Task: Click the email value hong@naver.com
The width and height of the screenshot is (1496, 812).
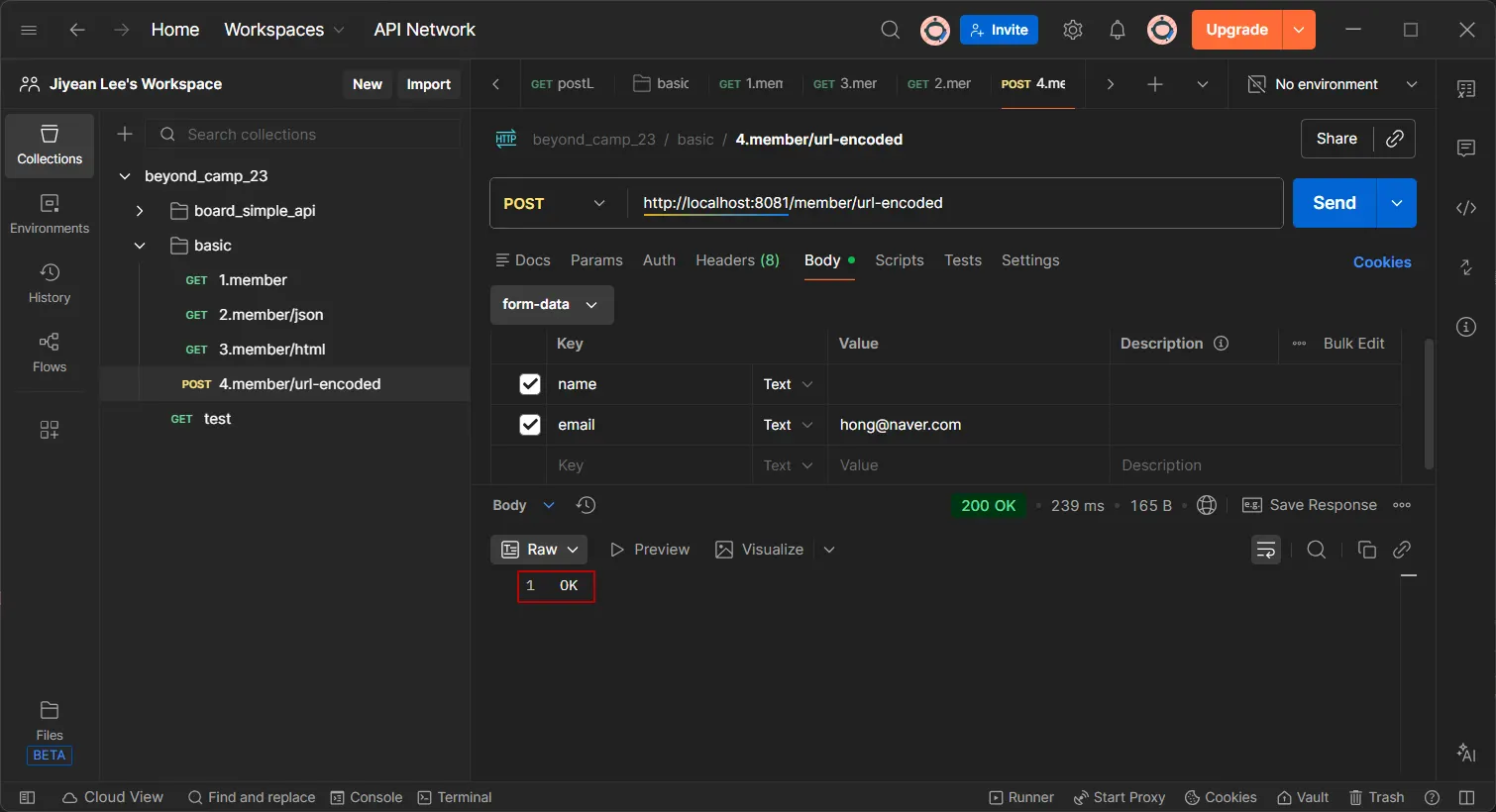Action: pos(901,425)
